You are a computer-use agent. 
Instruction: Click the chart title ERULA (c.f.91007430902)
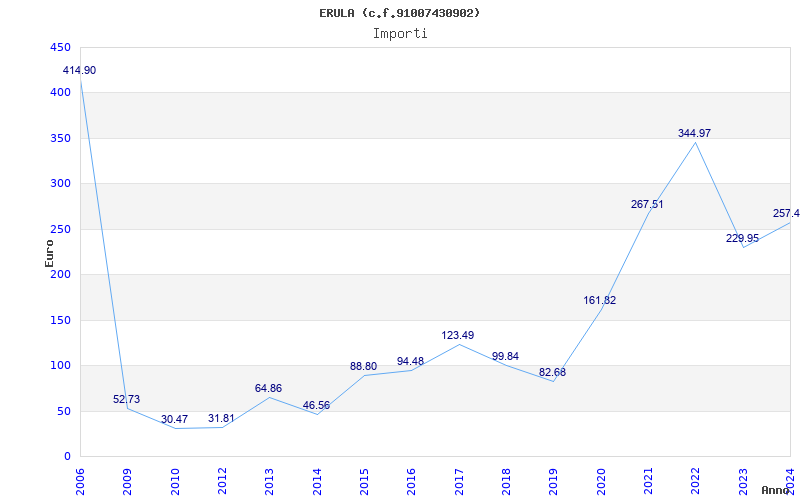(x=399, y=13)
